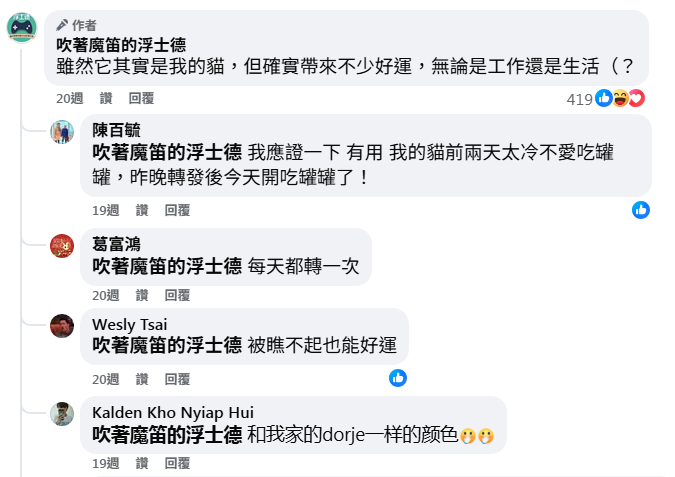Viewport: 675px width, 477px height.
Task: Open 葛富鴻's red profile avatar
Action: pos(62,246)
